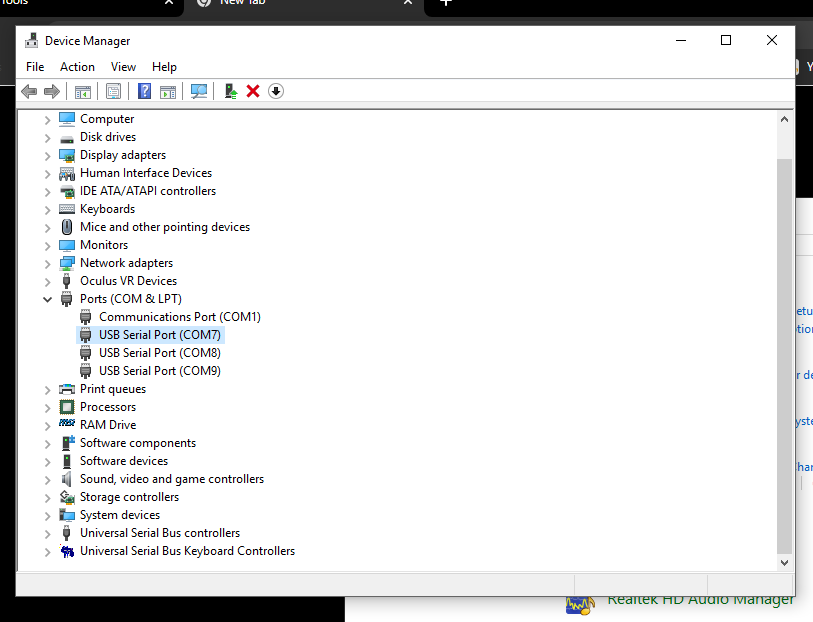Click the Display adapters icon
This screenshot has width=813, height=622.
pyautogui.click(x=67, y=155)
